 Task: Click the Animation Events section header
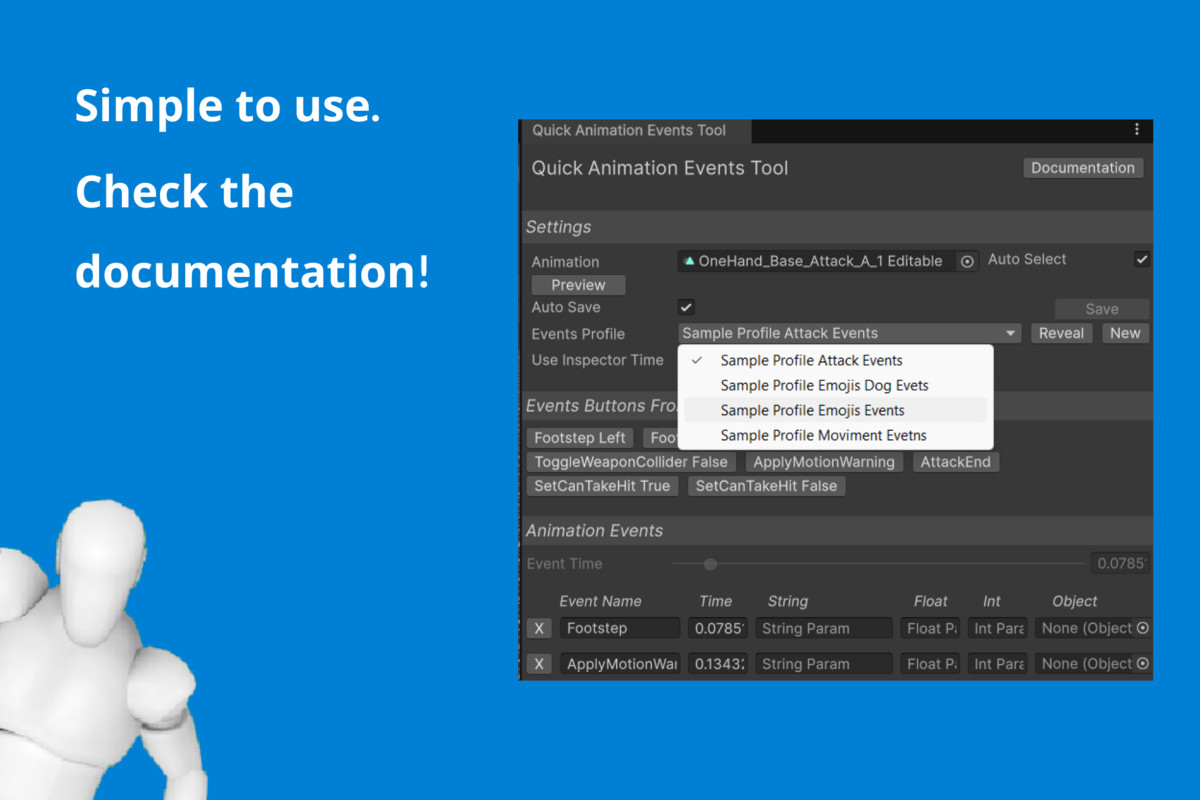click(x=837, y=531)
